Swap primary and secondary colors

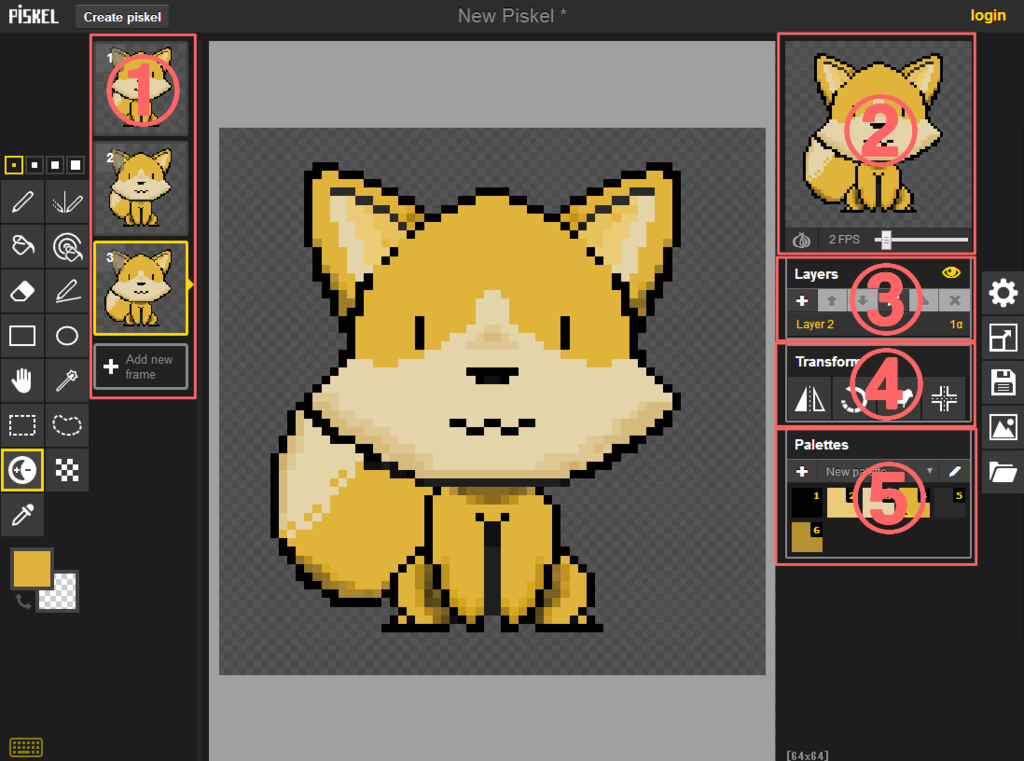pos(23,602)
